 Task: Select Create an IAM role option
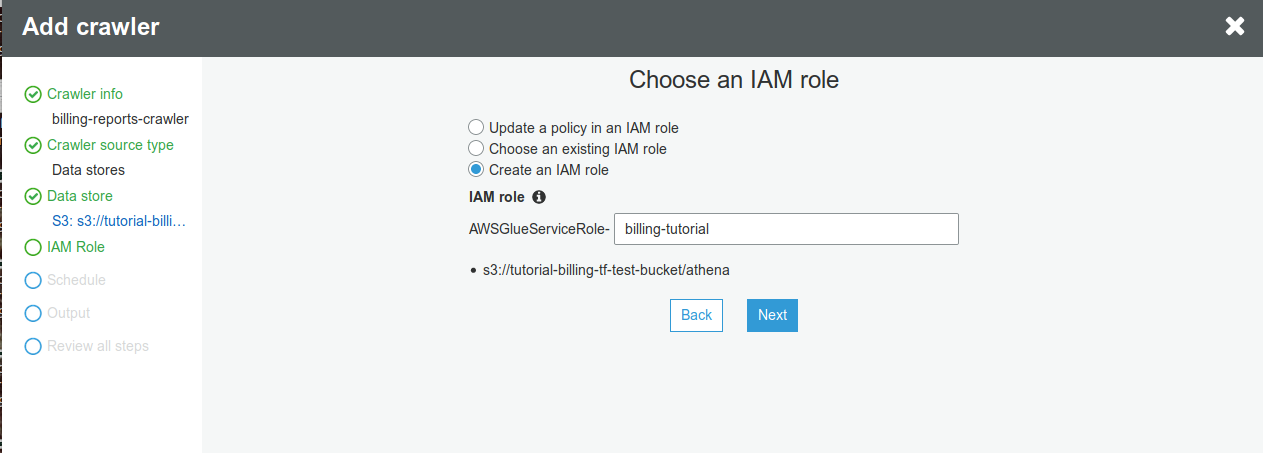click(x=476, y=170)
